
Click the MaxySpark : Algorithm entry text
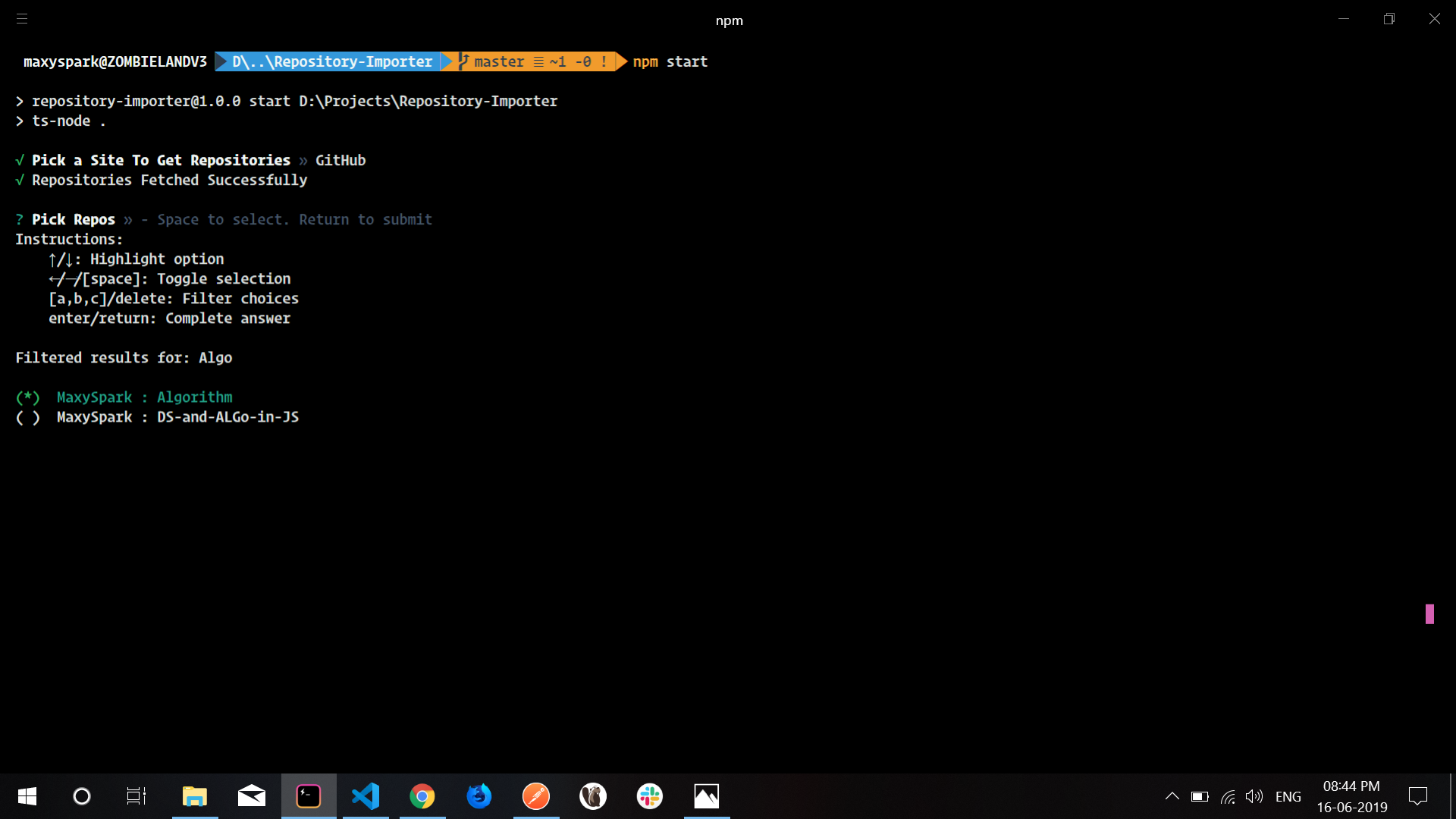pyautogui.click(x=144, y=397)
